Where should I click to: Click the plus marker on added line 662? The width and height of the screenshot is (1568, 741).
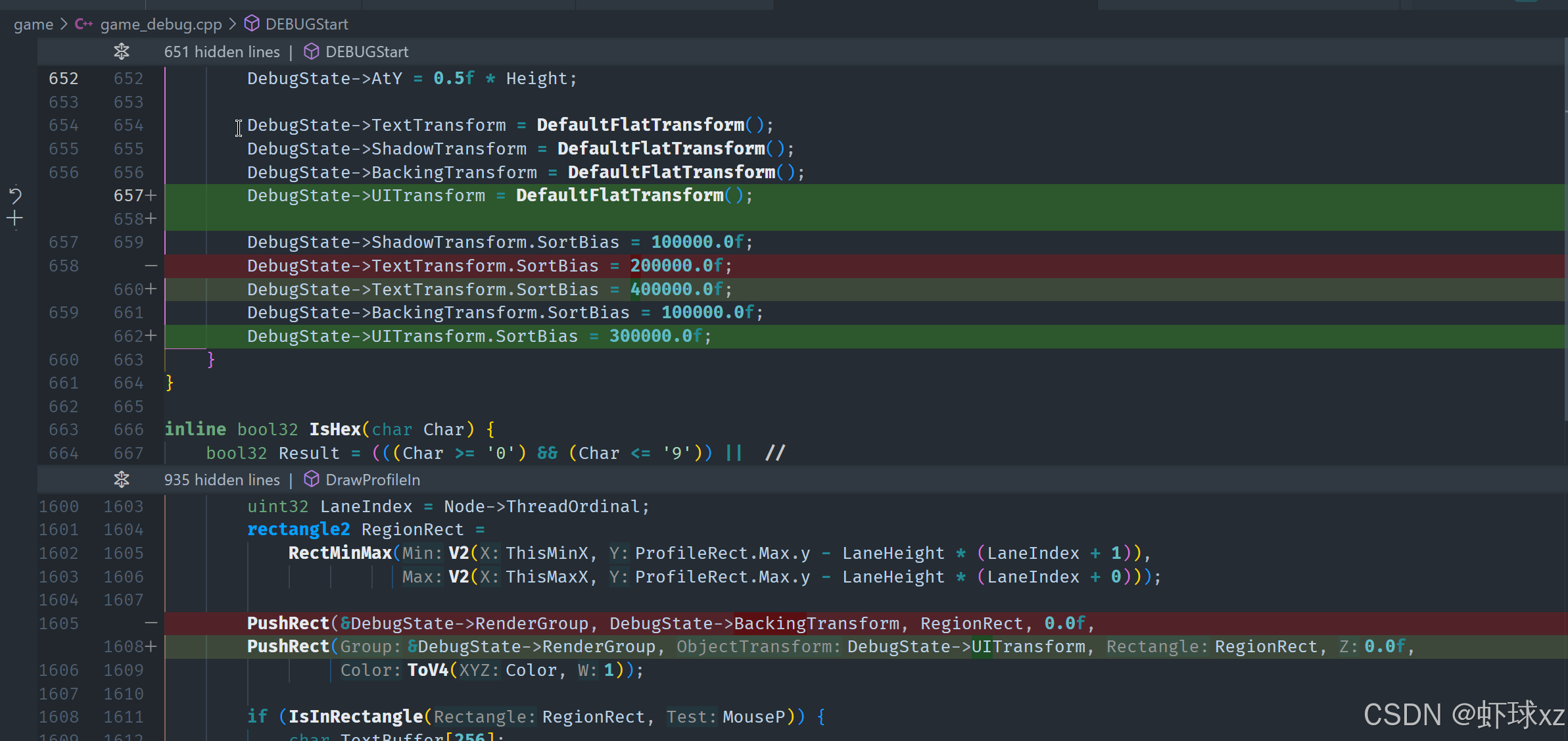click(151, 336)
